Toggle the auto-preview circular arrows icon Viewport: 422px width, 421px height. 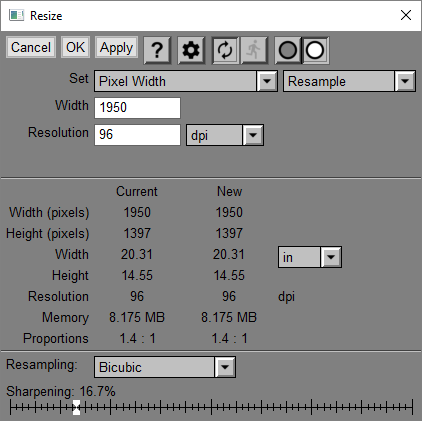coord(225,50)
